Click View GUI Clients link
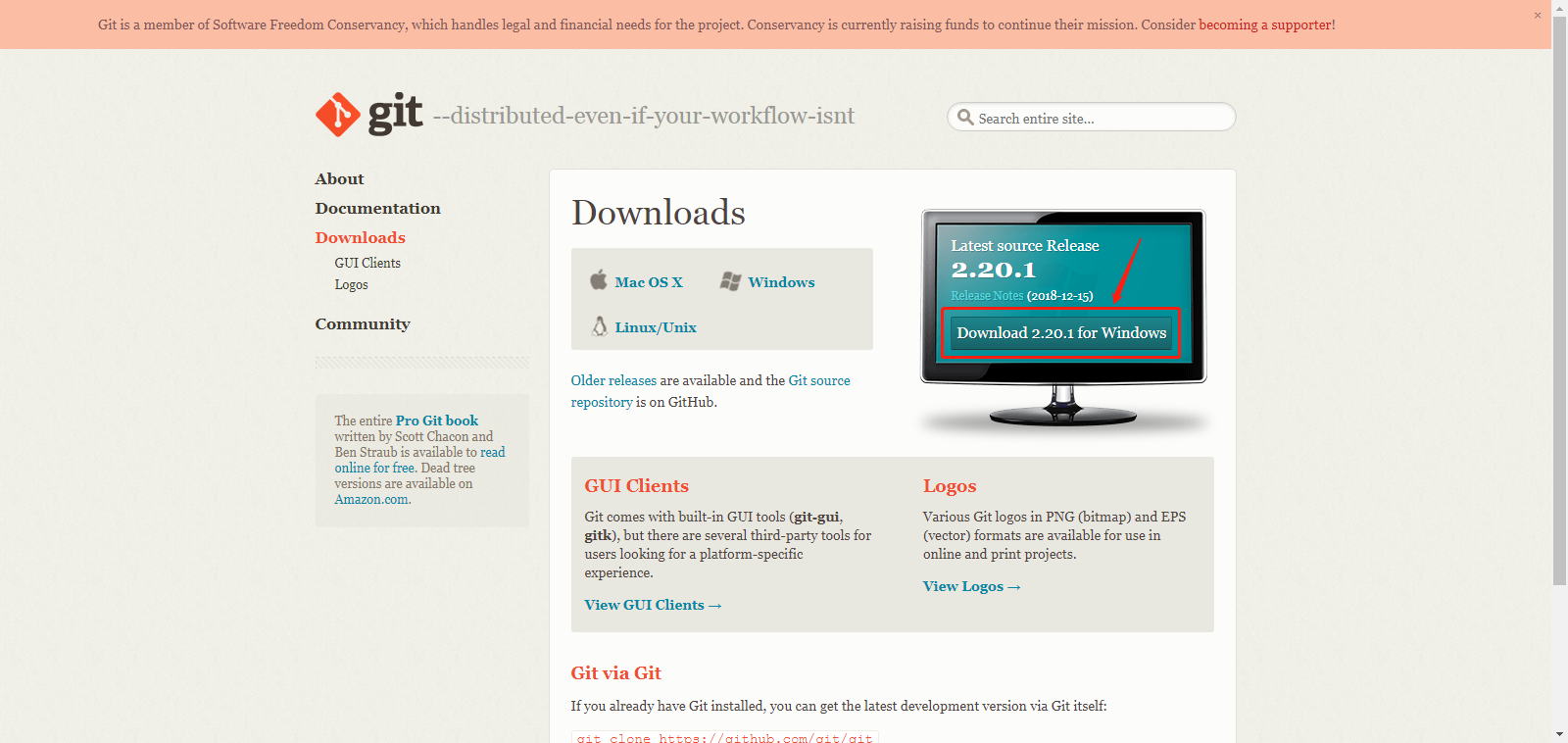The height and width of the screenshot is (743, 1568). pos(653,605)
